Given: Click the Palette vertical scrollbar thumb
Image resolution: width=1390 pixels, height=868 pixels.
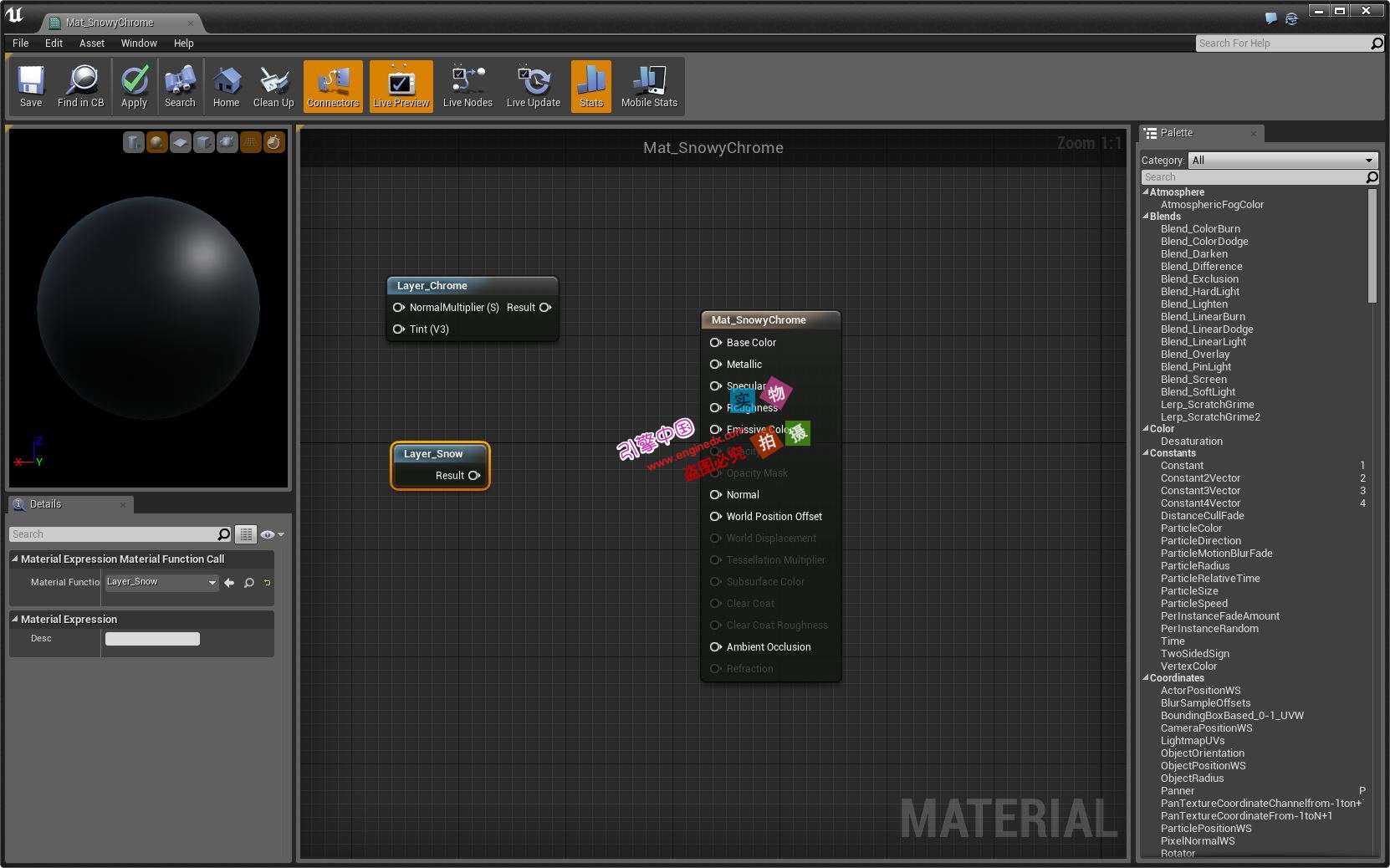Looking at the screenshot, I should pyautogui.click(x=1372, y=245).
